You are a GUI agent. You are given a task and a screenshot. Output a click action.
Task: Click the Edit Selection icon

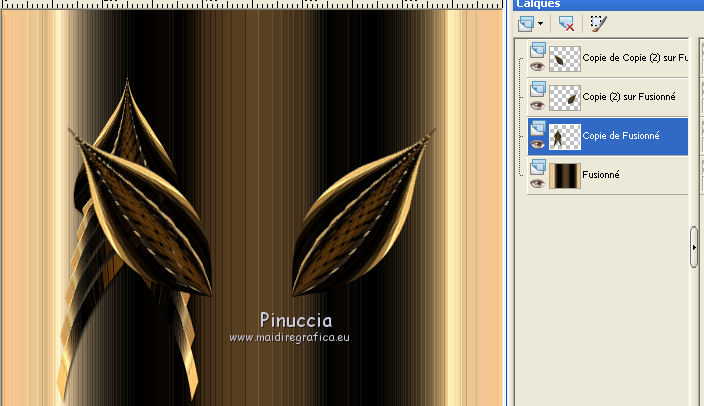[x=598, y=23]
